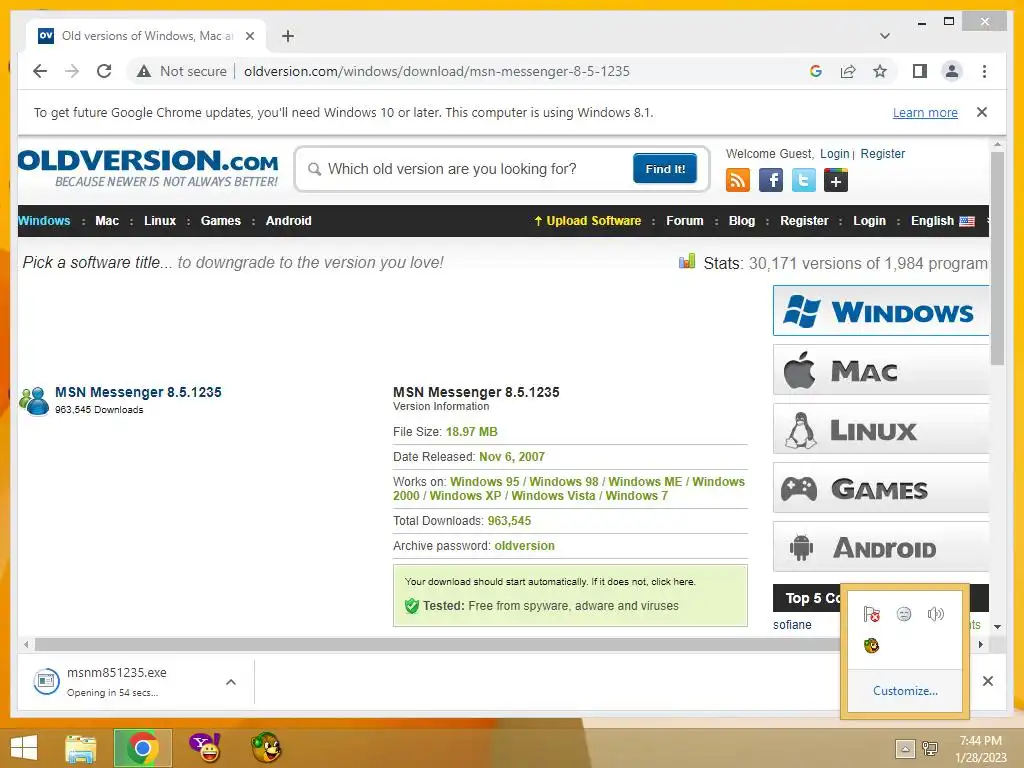Image resolution: width=1024 pixels, height=768 pixels.
Task: Open msnm851235.exe download item
Action: pos(116,682)
